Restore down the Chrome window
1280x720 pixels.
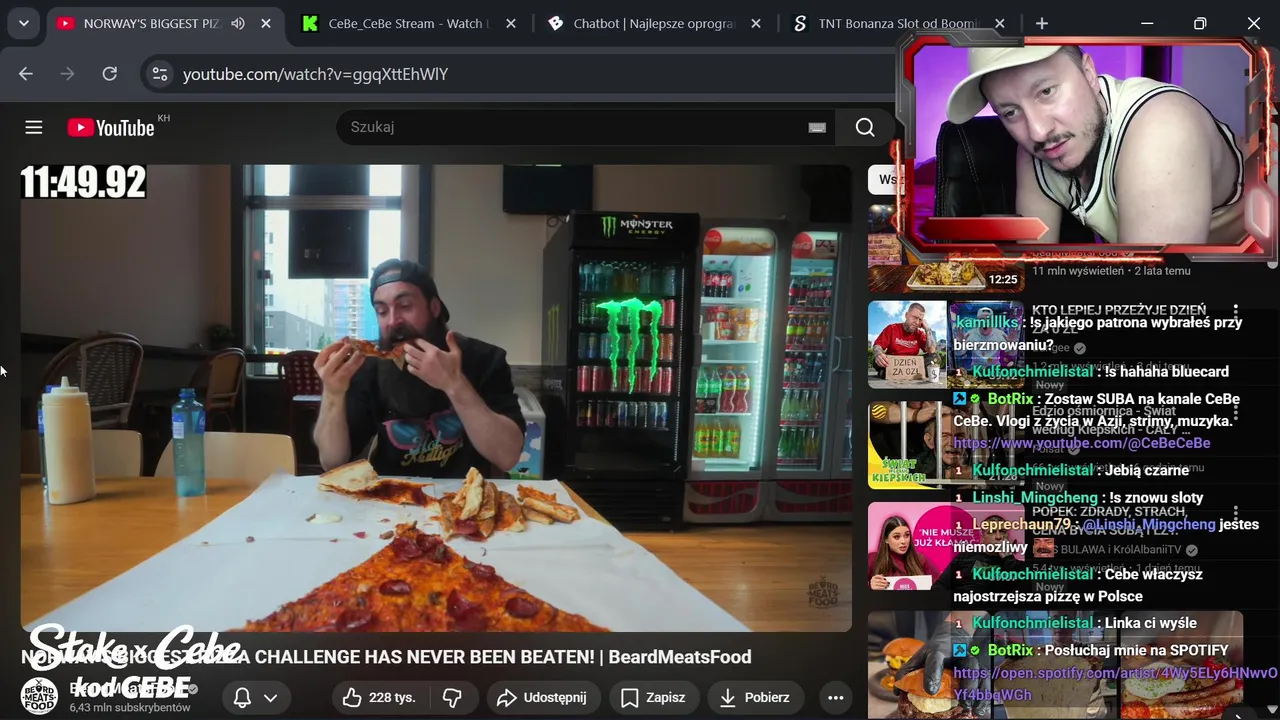[x=1200, y=23]
